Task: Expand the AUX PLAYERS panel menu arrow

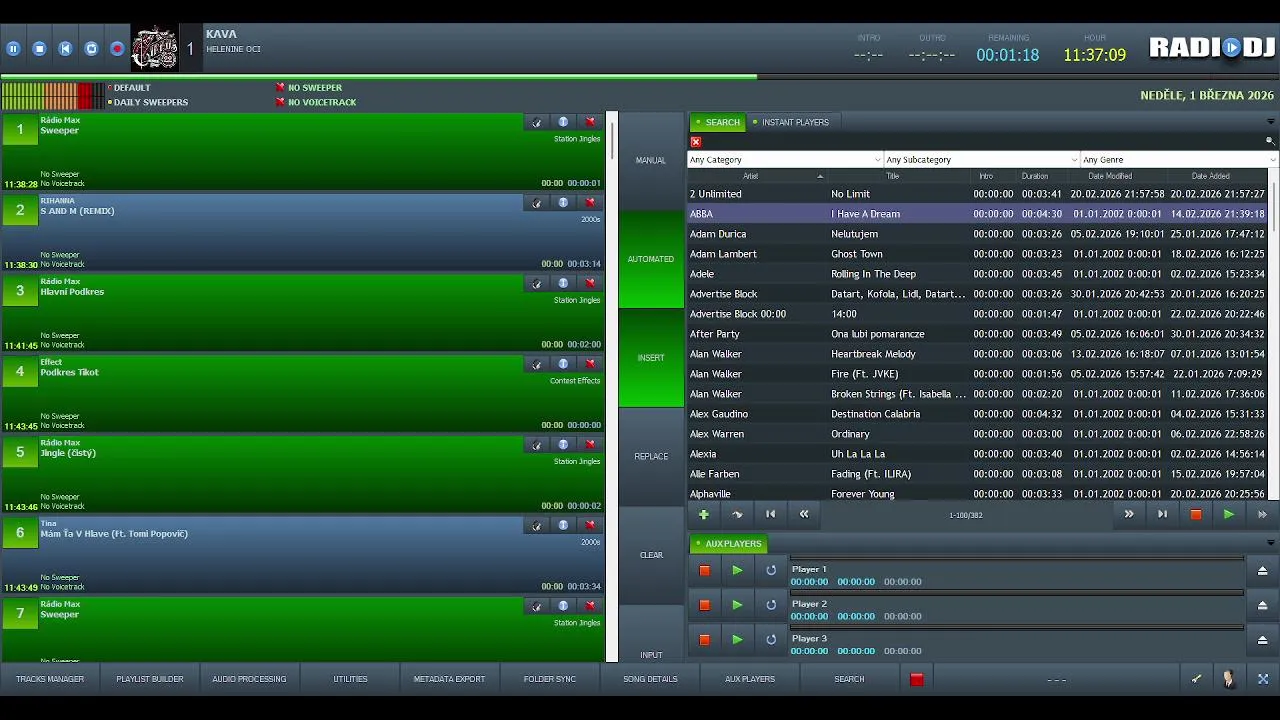Action: [1270, 543]
